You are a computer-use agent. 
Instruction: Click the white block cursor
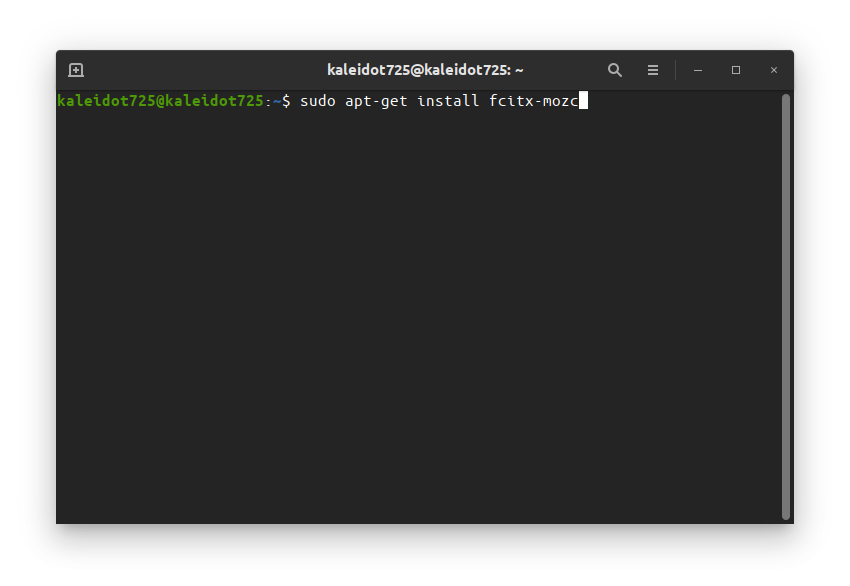(x=583, y=100)
